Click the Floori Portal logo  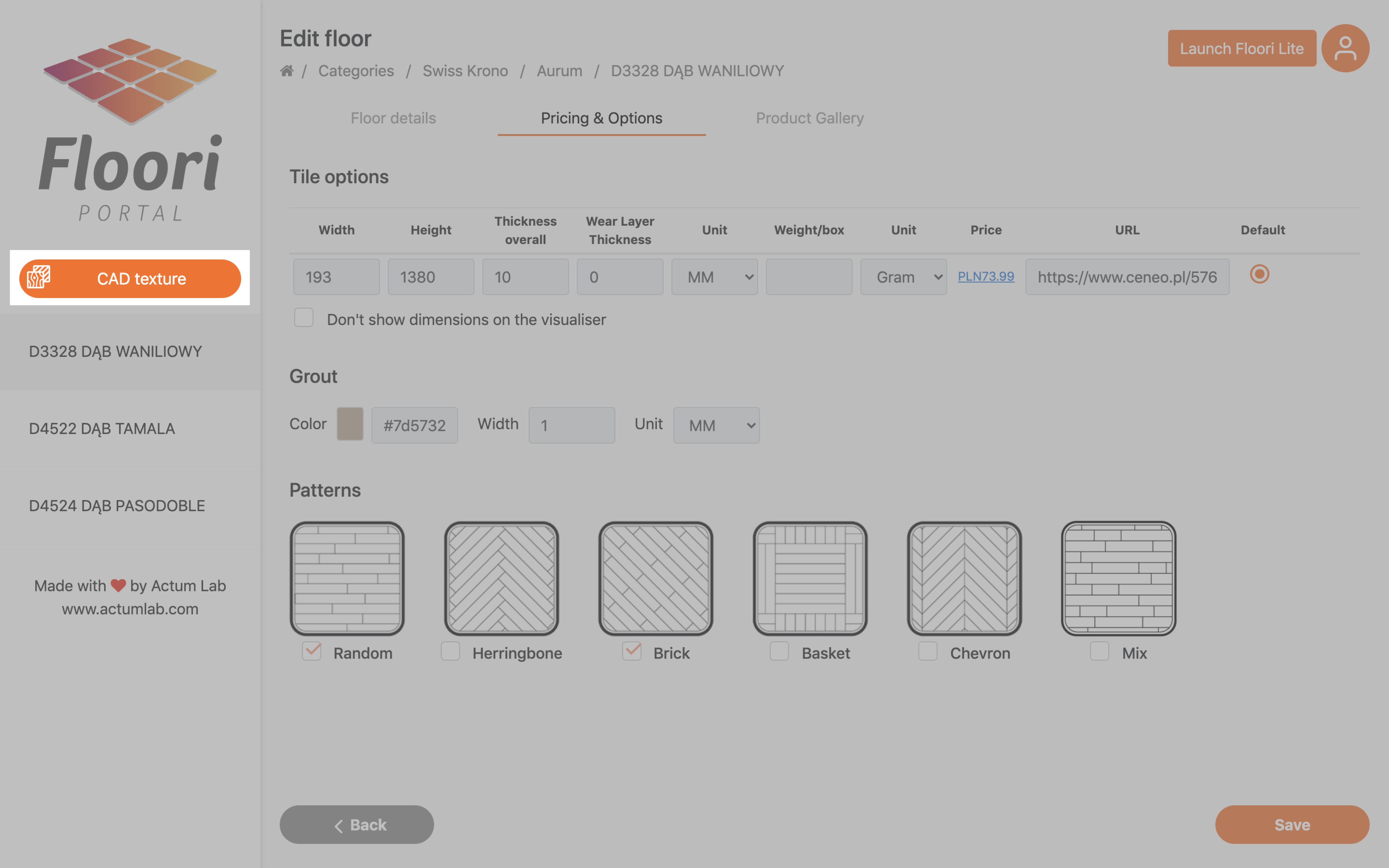130,130
